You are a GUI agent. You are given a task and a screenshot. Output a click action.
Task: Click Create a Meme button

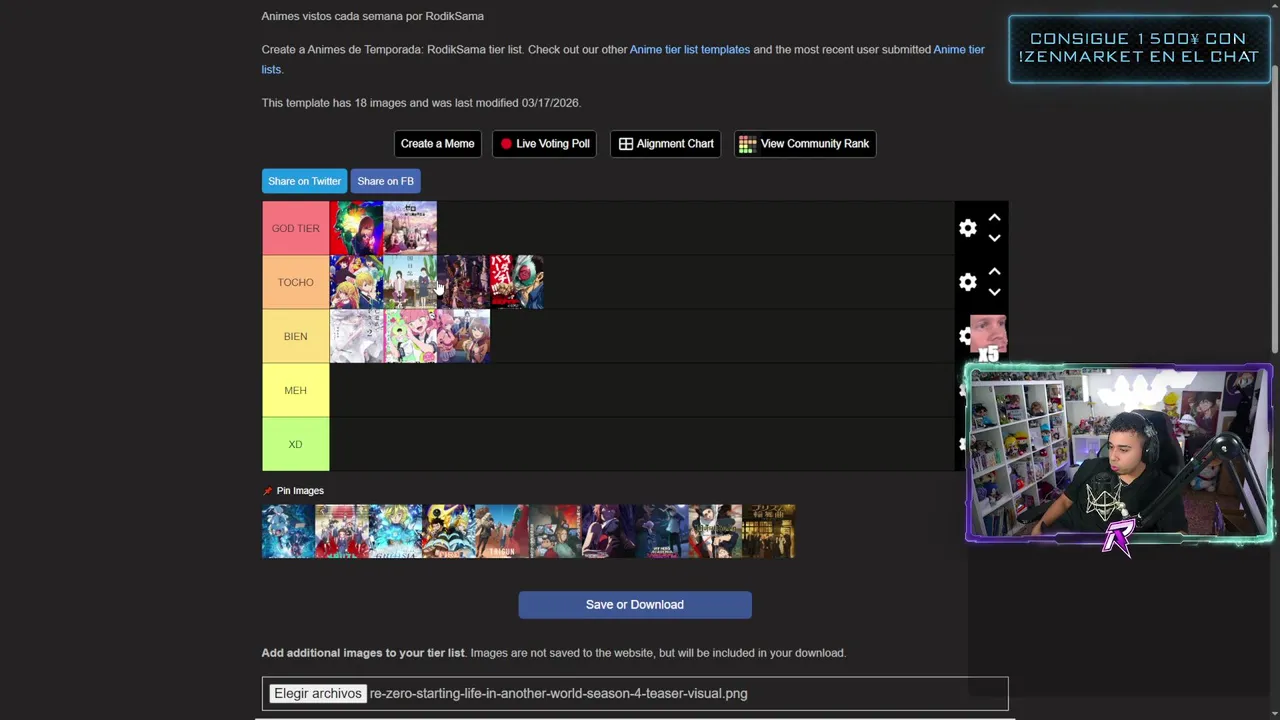click(x=437, y=144)
